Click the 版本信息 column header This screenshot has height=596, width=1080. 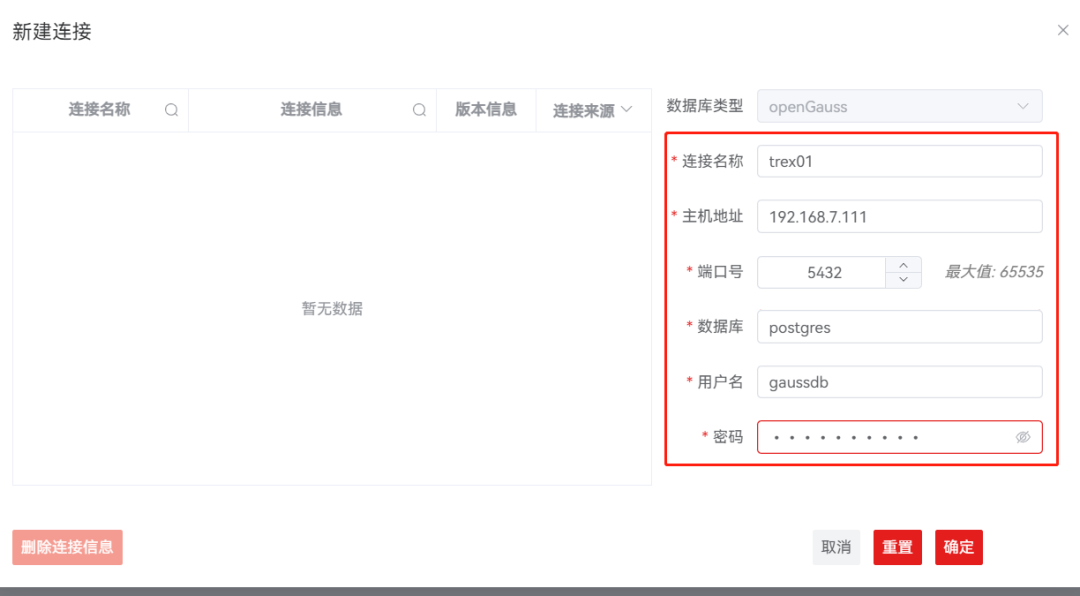coord(486,110)
